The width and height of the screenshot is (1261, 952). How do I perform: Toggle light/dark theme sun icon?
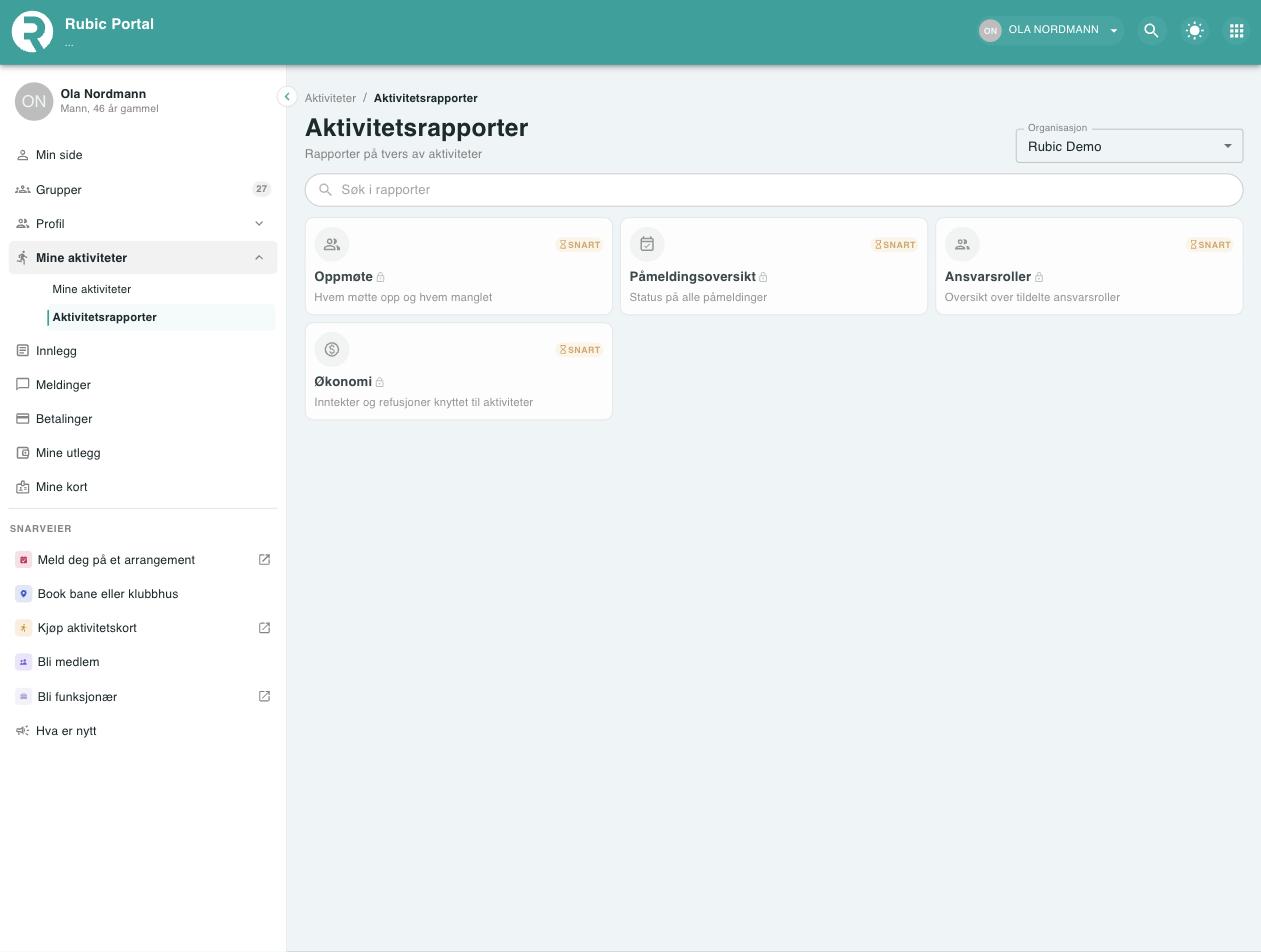[x=1194, y=31]
